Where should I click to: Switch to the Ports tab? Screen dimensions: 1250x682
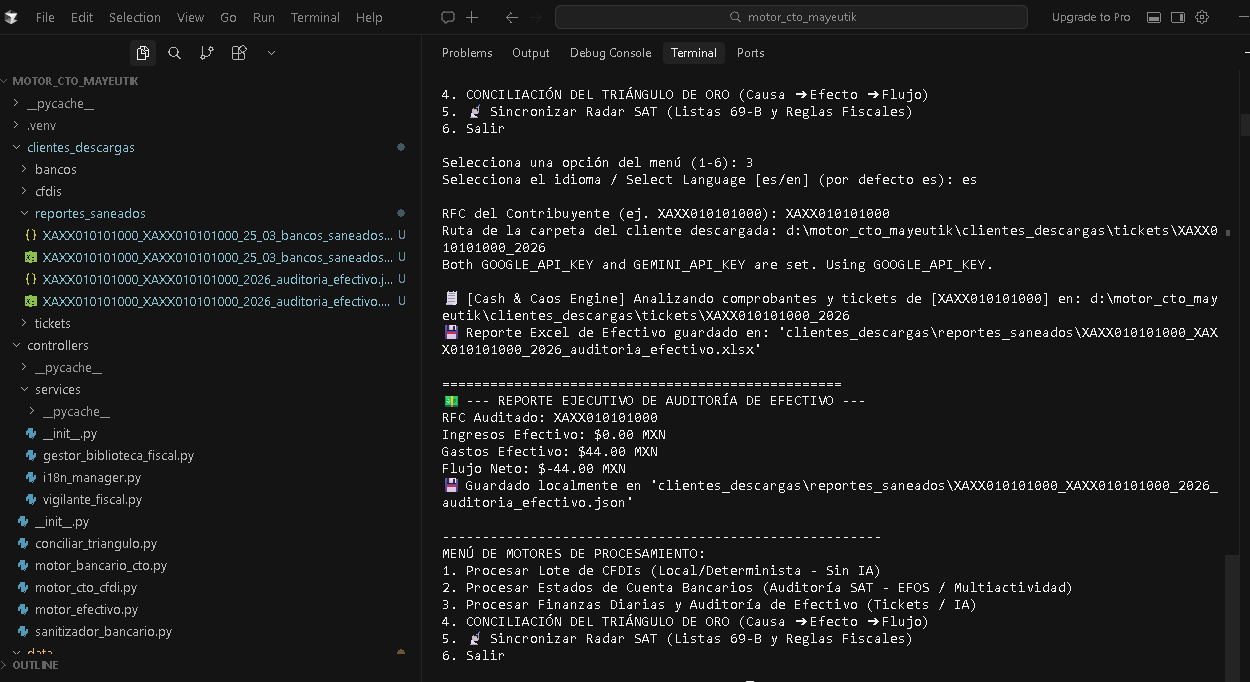click(x=751, y=53)
